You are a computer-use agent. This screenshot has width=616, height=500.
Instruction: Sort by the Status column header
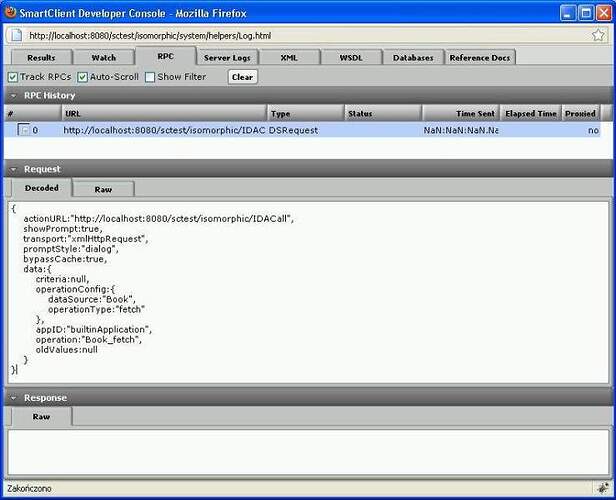[383, 114]
